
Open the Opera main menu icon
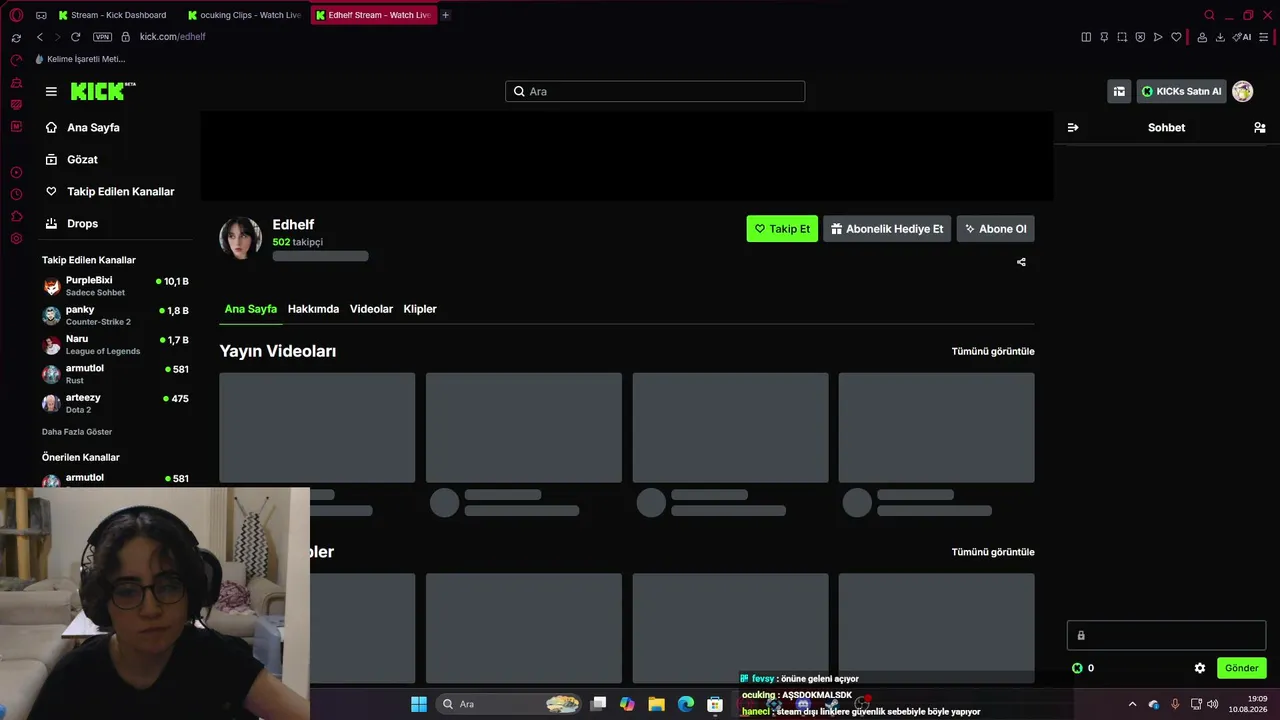pyautogui.click(x=16, y=15)
